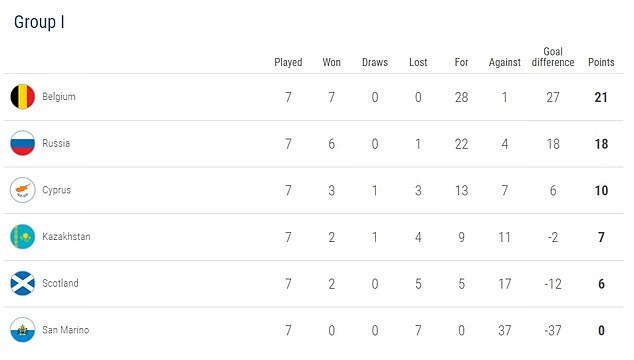Click Belgium's 21 points value
Viewport: 634px width, 360px height.
click(601, 97)
